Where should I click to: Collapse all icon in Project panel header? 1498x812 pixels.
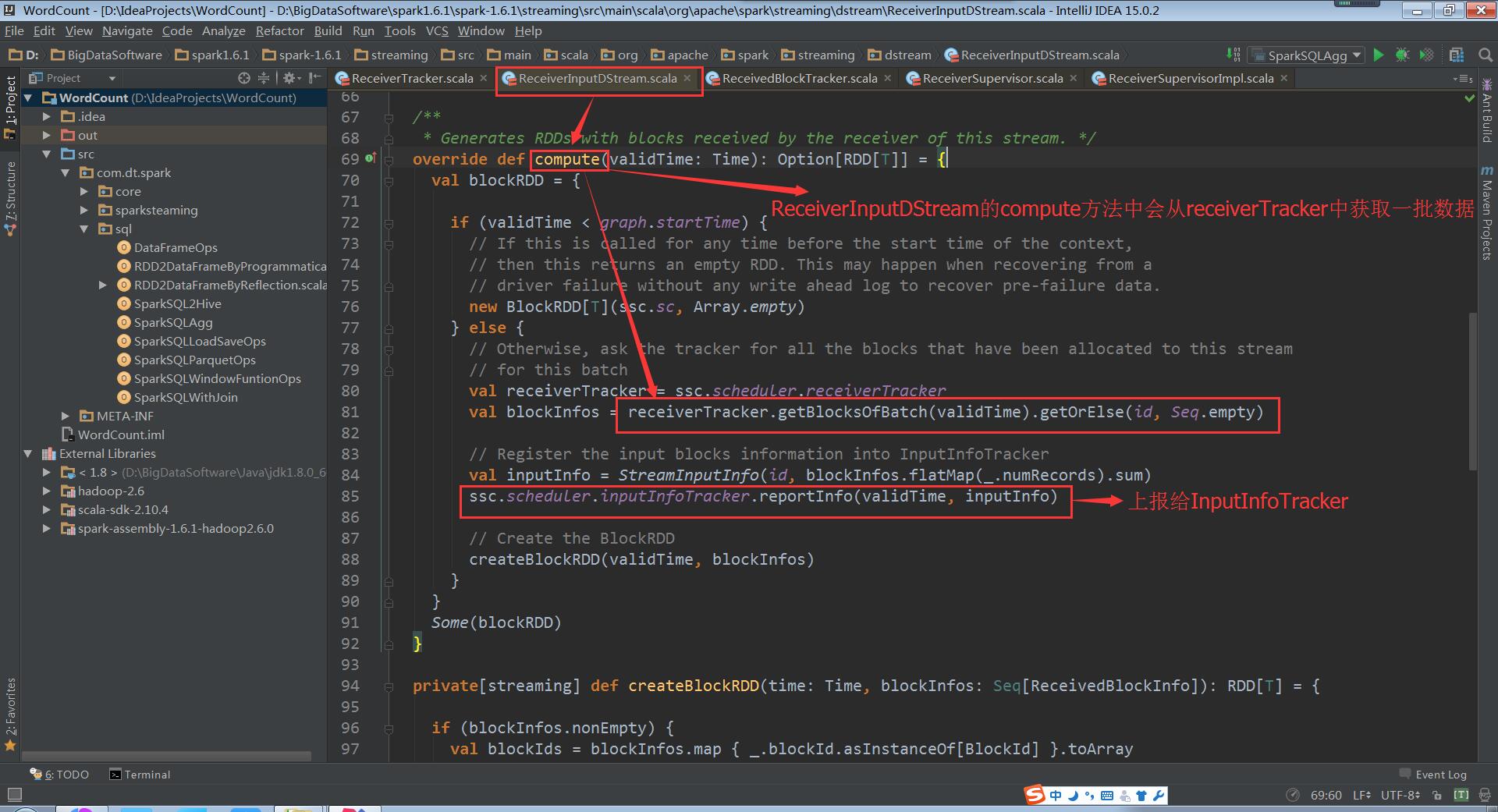click(264, 78)
